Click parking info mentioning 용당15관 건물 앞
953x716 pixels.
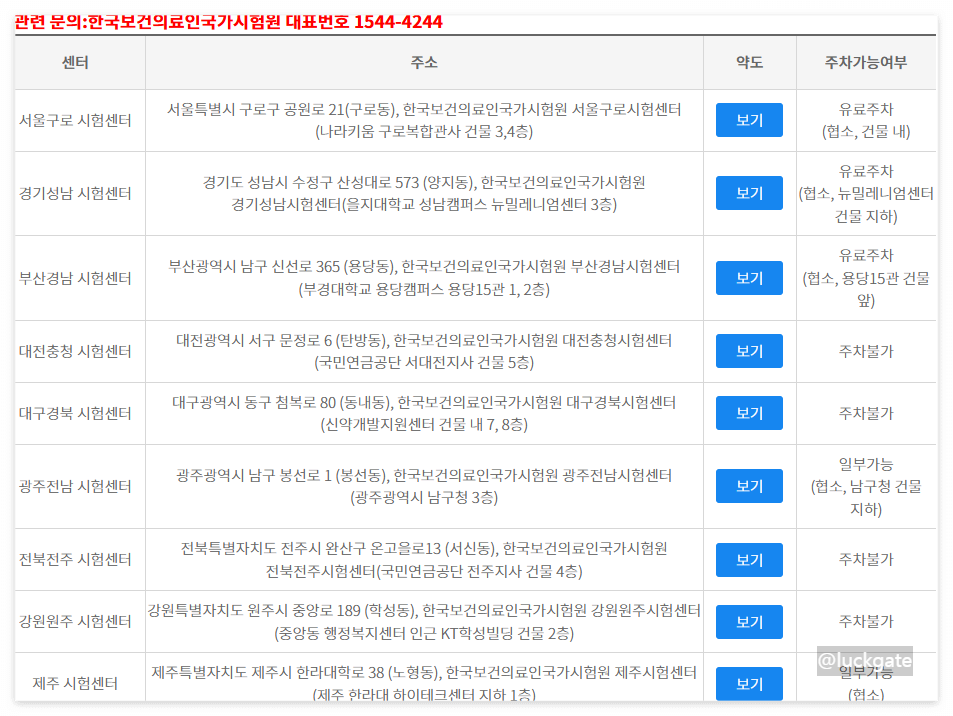pyautogui.click(x=865, y=278)
